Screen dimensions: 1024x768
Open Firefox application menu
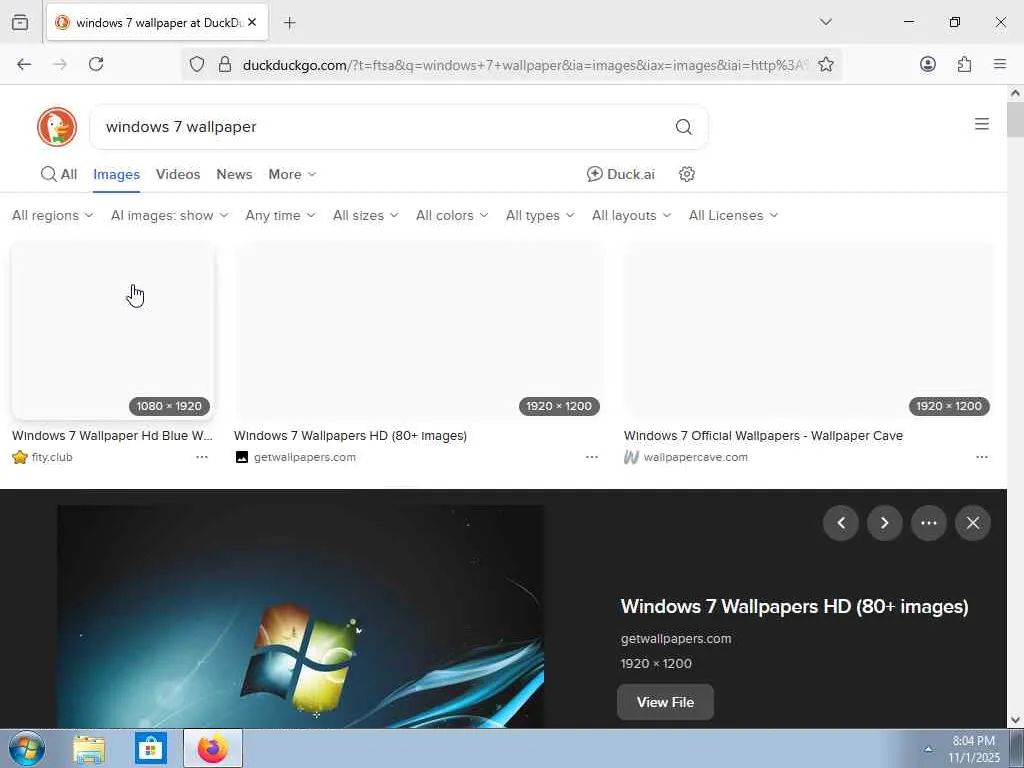999,64
